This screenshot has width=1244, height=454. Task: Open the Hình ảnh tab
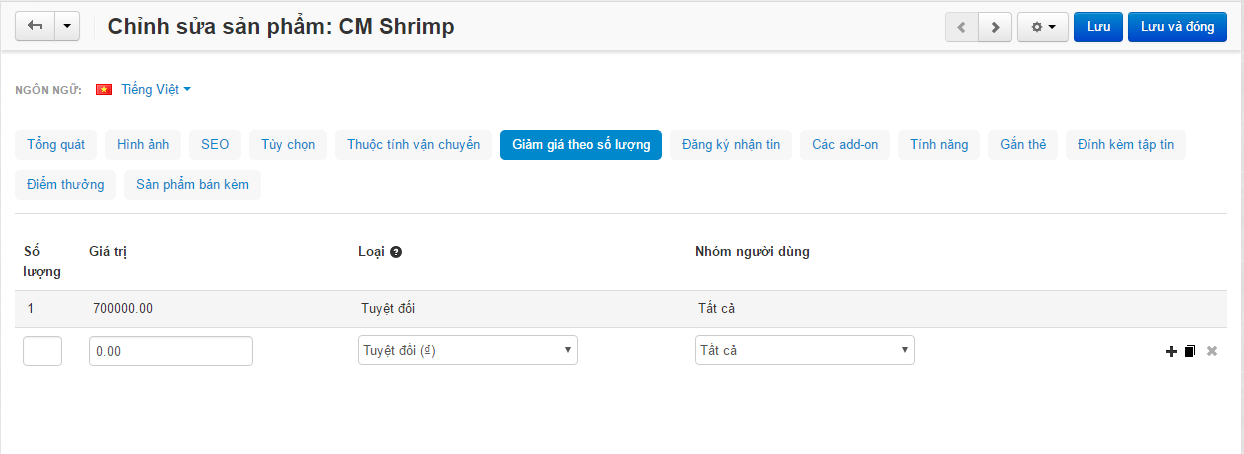click(143, 145)
